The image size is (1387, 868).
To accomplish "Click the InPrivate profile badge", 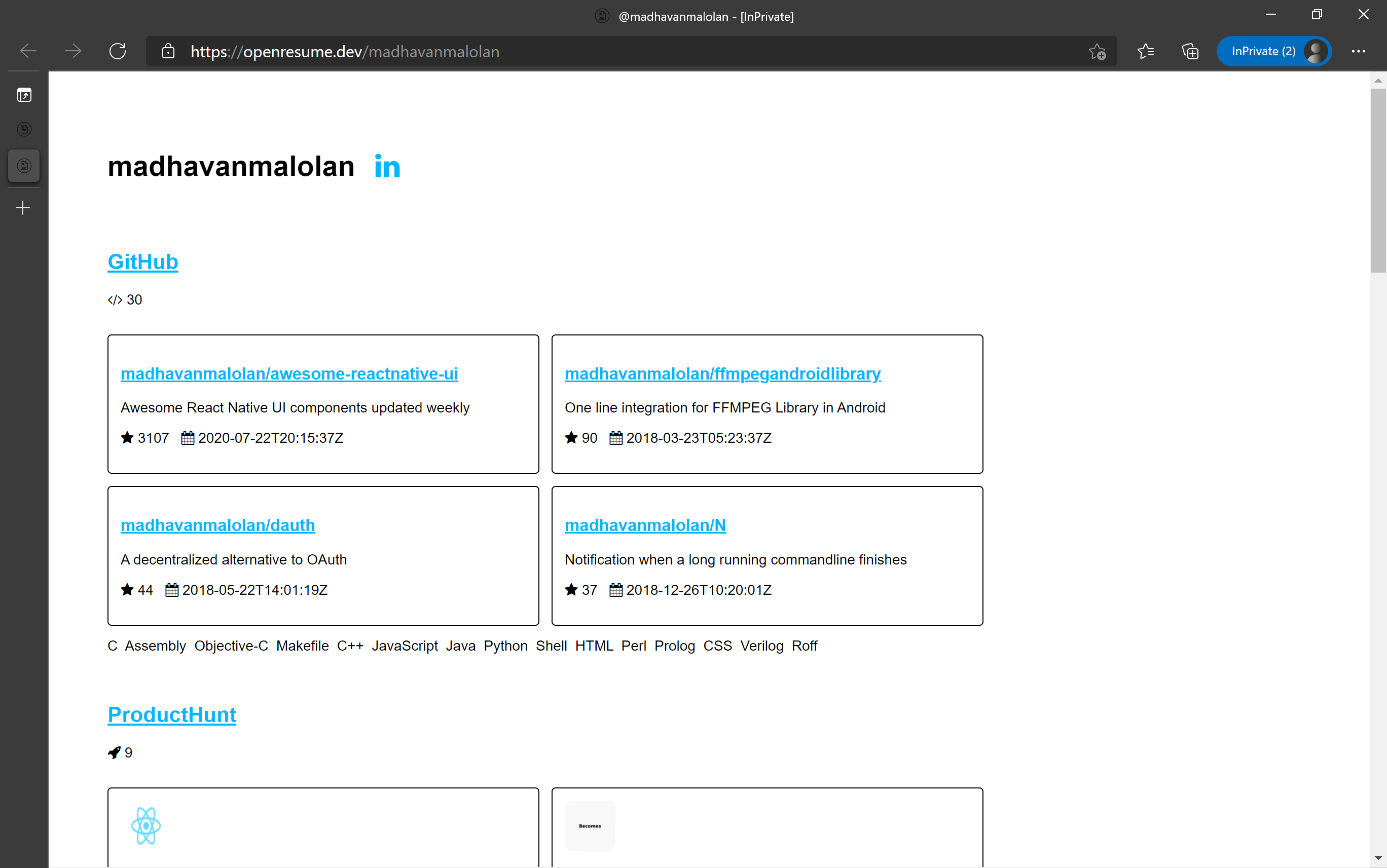I will (x=1274, y=51).
